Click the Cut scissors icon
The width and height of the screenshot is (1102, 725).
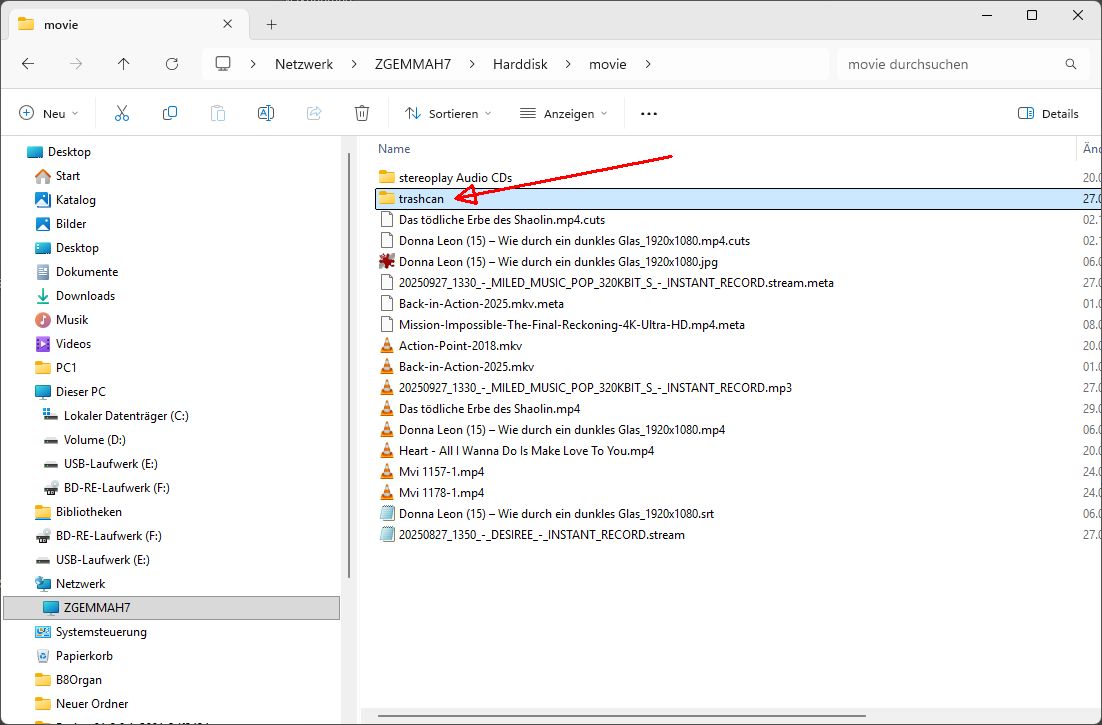[122, 114]
